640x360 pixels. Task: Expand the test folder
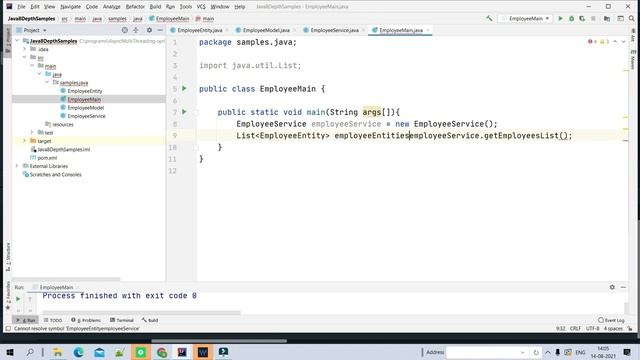point(32,132)
